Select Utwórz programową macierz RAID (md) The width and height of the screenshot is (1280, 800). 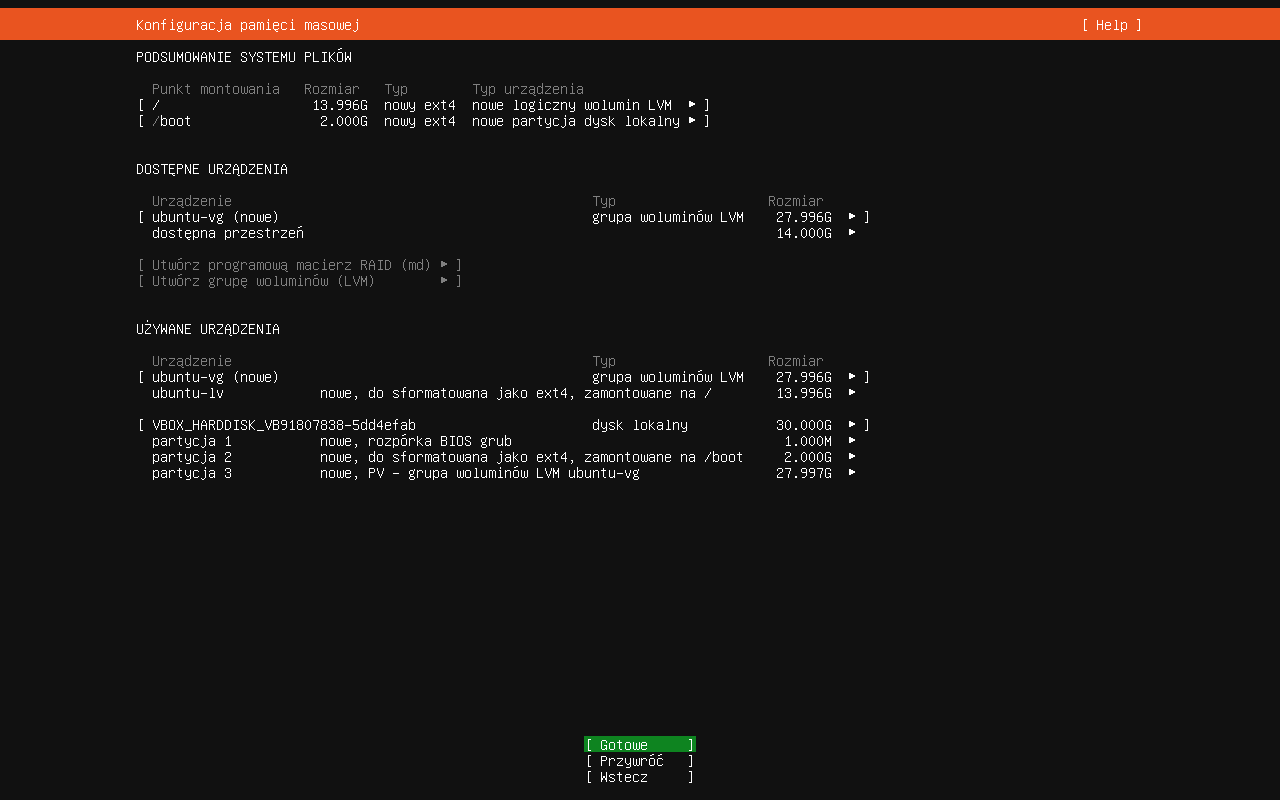click(x=300, y=265)
